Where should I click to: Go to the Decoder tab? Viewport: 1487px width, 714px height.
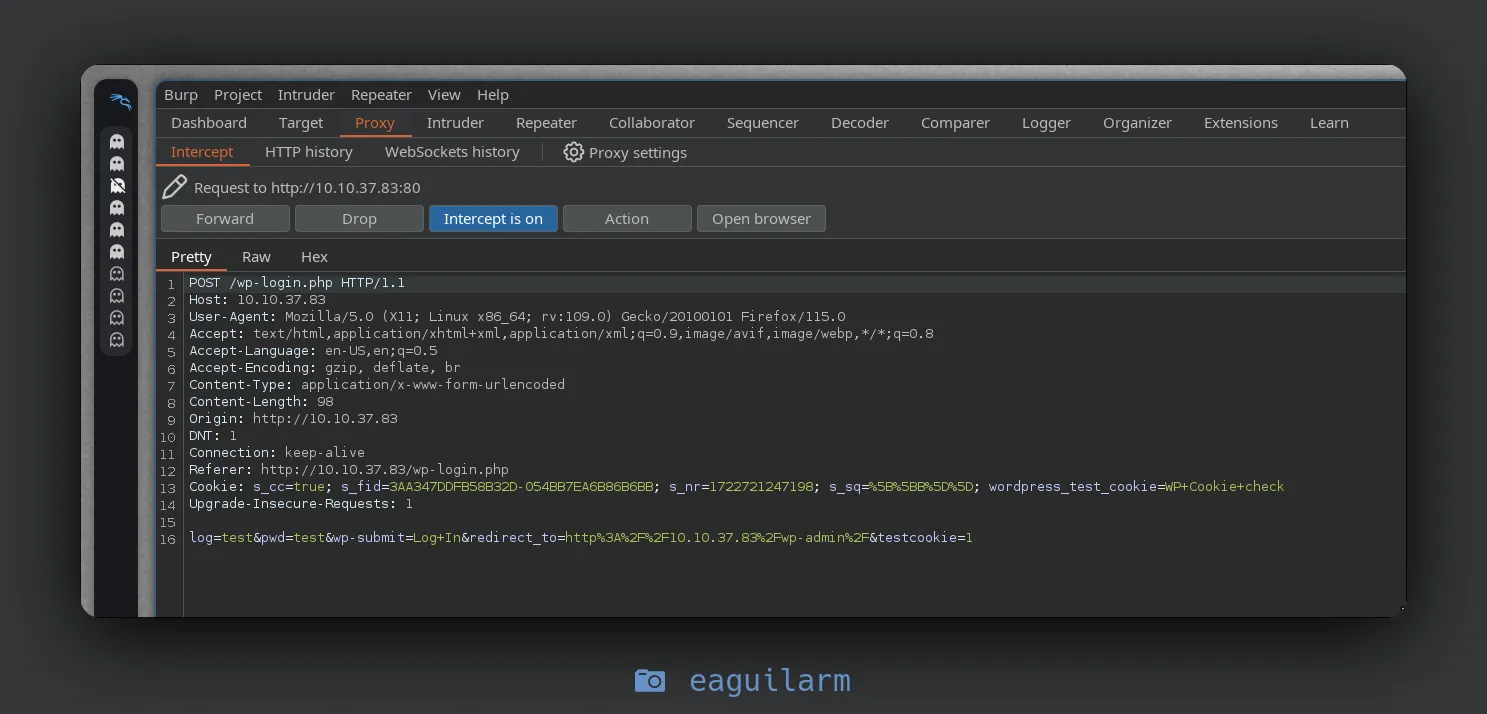[x=859, y=123]
